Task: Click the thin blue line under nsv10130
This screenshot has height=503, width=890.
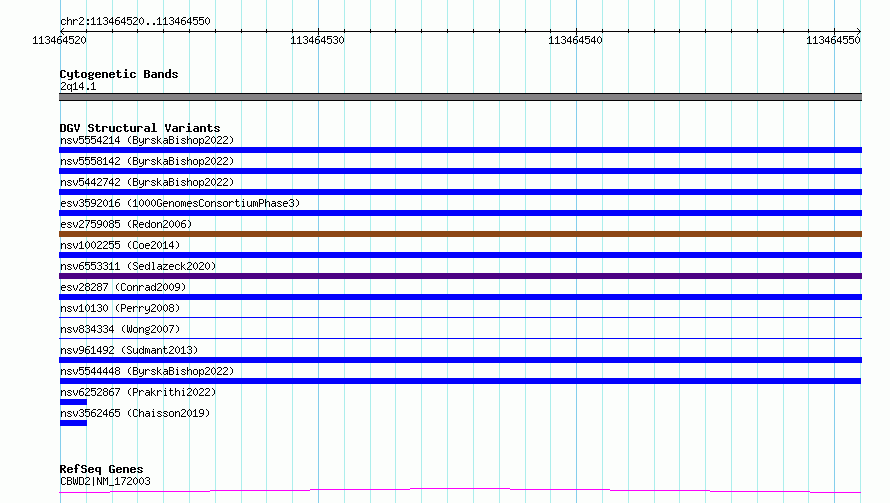Action: pyautogui.click(x=460, y=317)
